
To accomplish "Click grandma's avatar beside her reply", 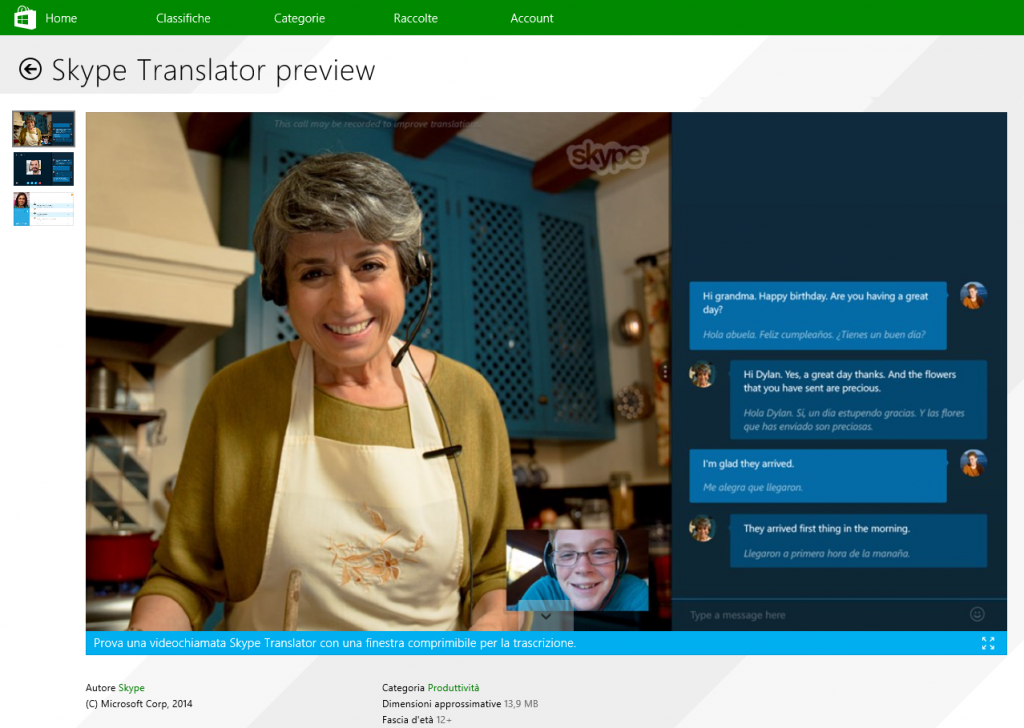I will [703, 374].
